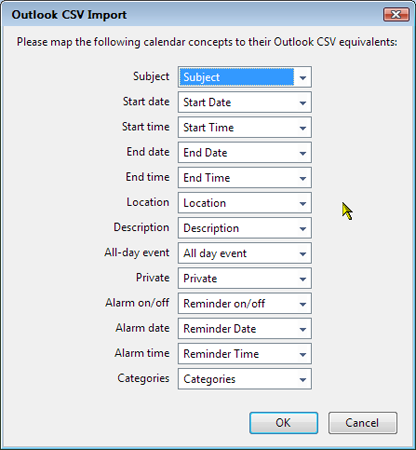This screenshot has width=416, height=450.
Task: Expand the Start Date combo box
Action: tap(245, 102)
